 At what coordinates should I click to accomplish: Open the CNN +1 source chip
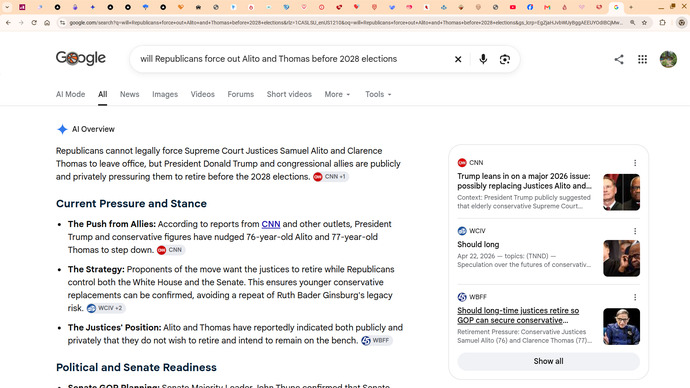(x=330, y=177)
